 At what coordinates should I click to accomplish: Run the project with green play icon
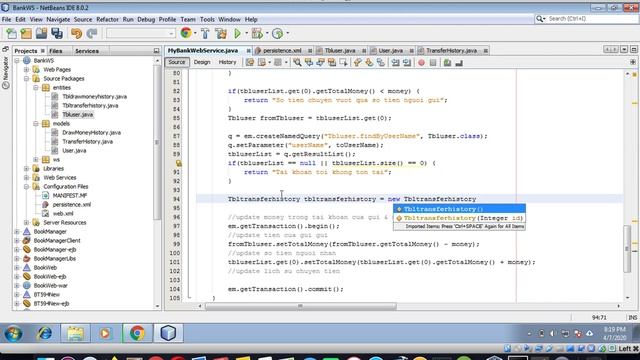pyautogui.click(x=237, y=33)
